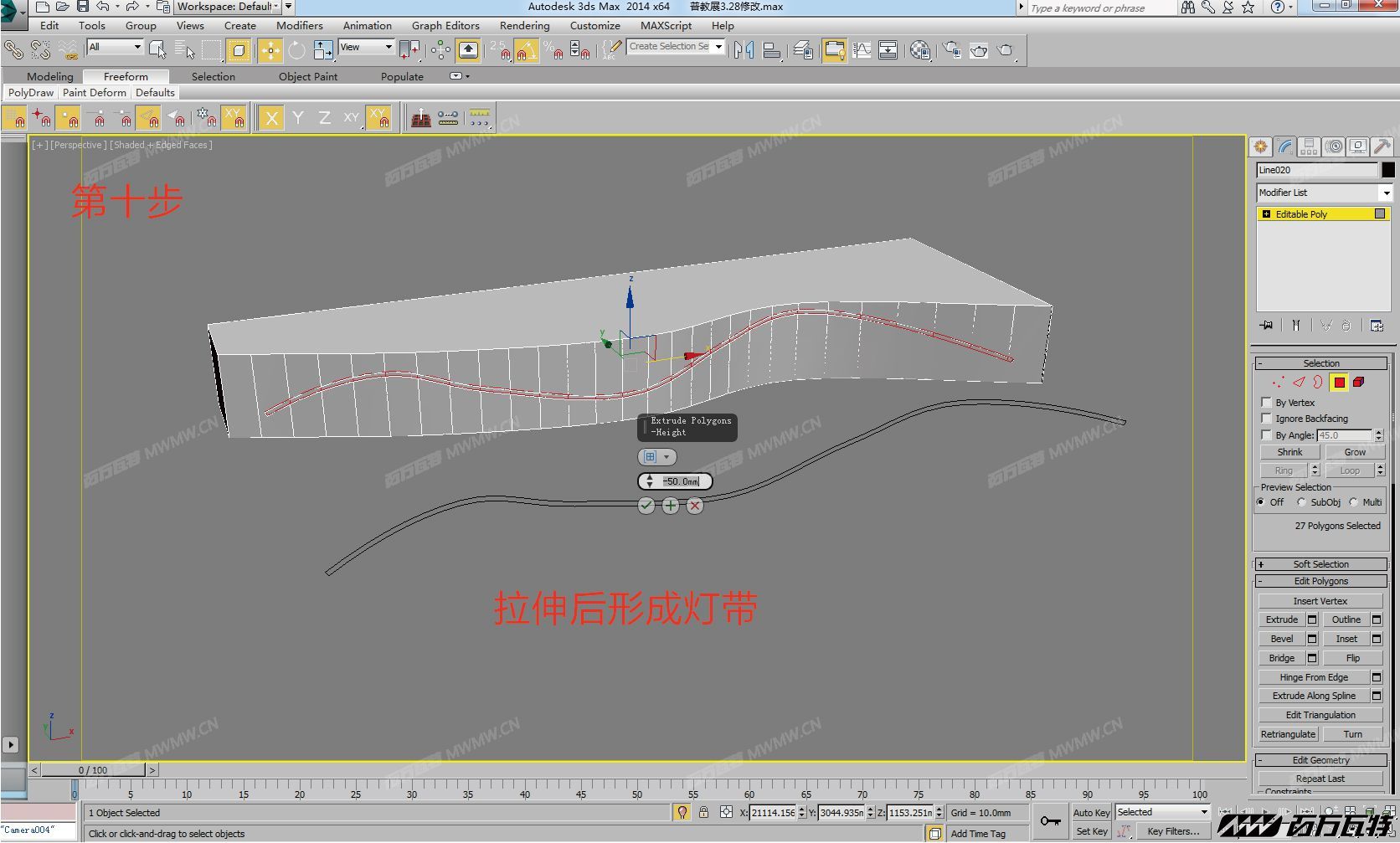Enable the Ignore Backfacing checkbox
Image resolution: width=1400 pixels, height=843 pixels.
(x=1266, y=419)
